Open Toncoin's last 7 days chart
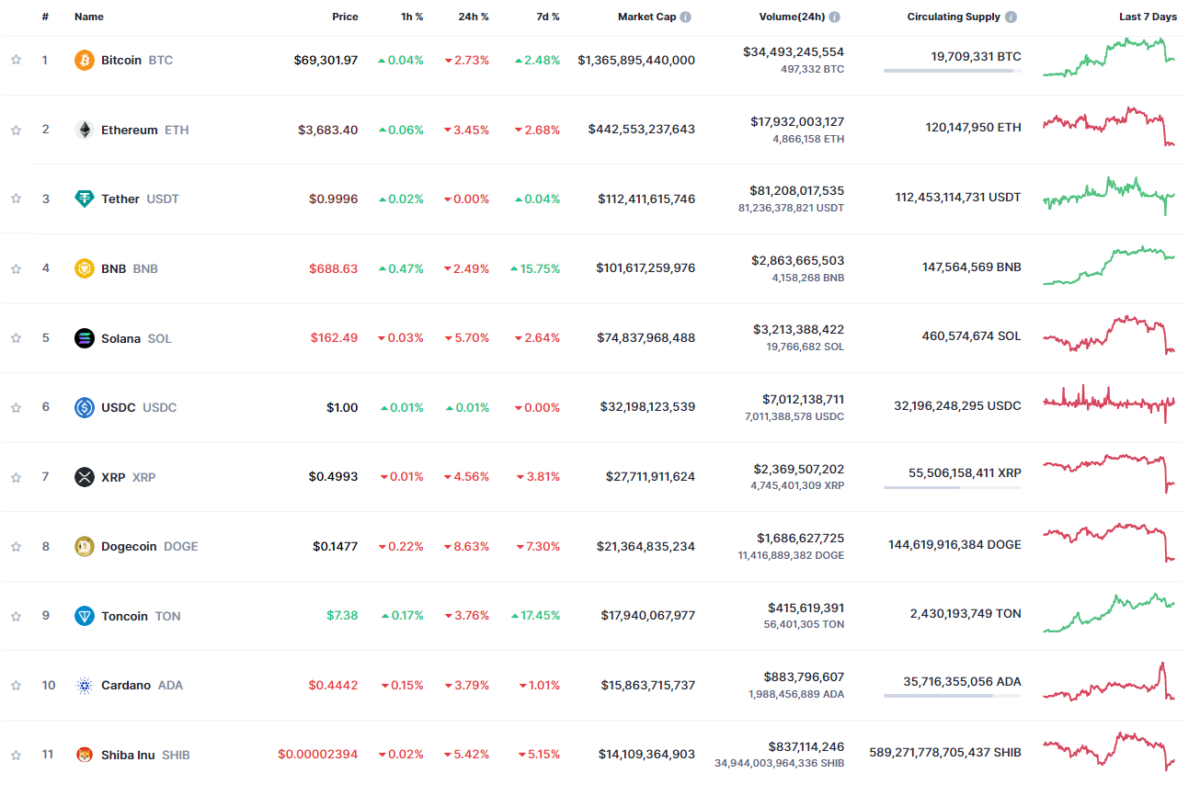Image resolution: width=1200 pixels, height=785 pixels. pos(1109,613)
